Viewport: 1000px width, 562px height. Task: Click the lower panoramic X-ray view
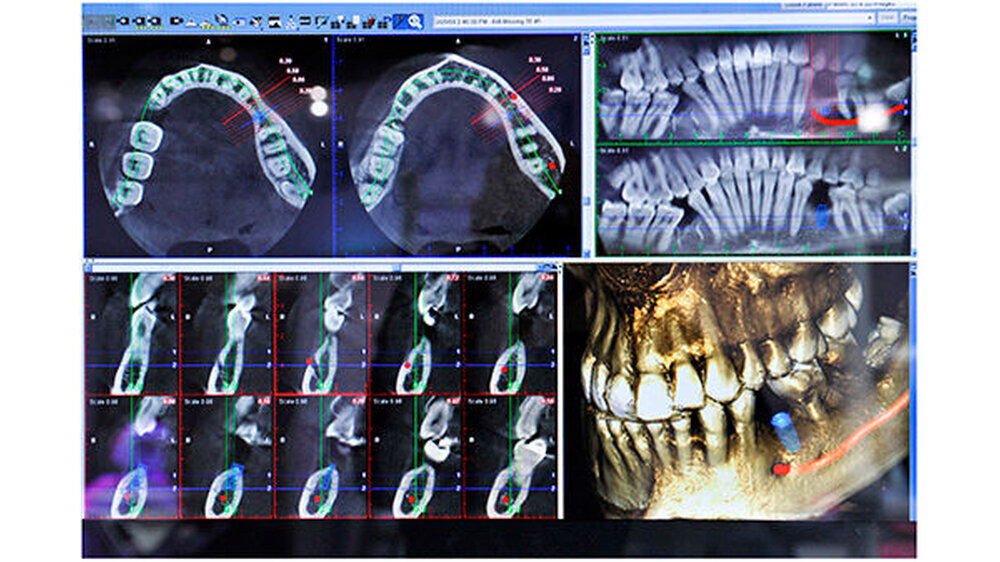[x=752, y=200]
